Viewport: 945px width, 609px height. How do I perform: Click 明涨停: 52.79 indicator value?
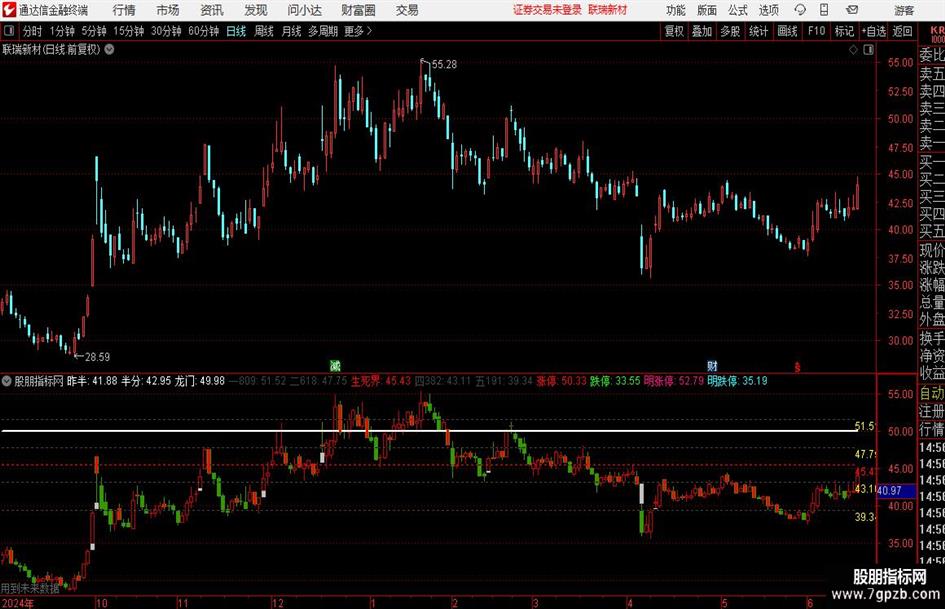point(674,381)
